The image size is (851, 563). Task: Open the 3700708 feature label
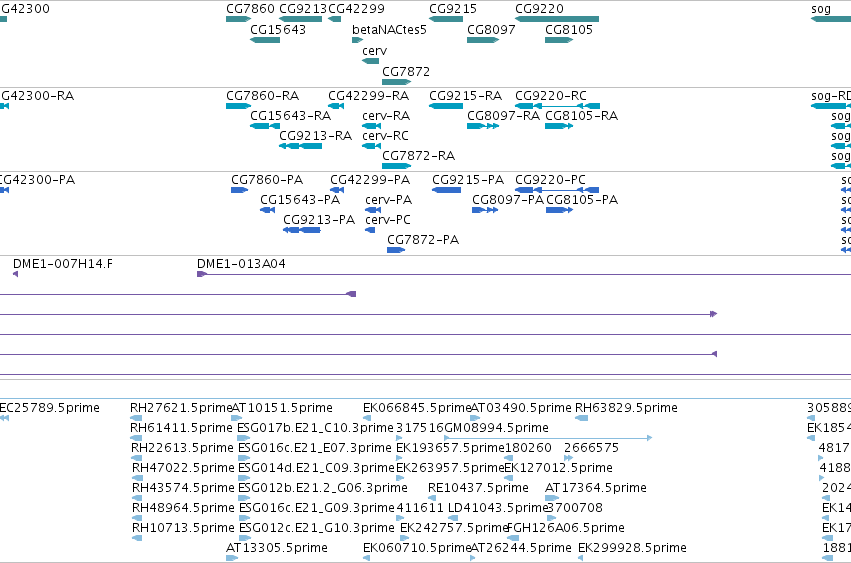(574, 509)
